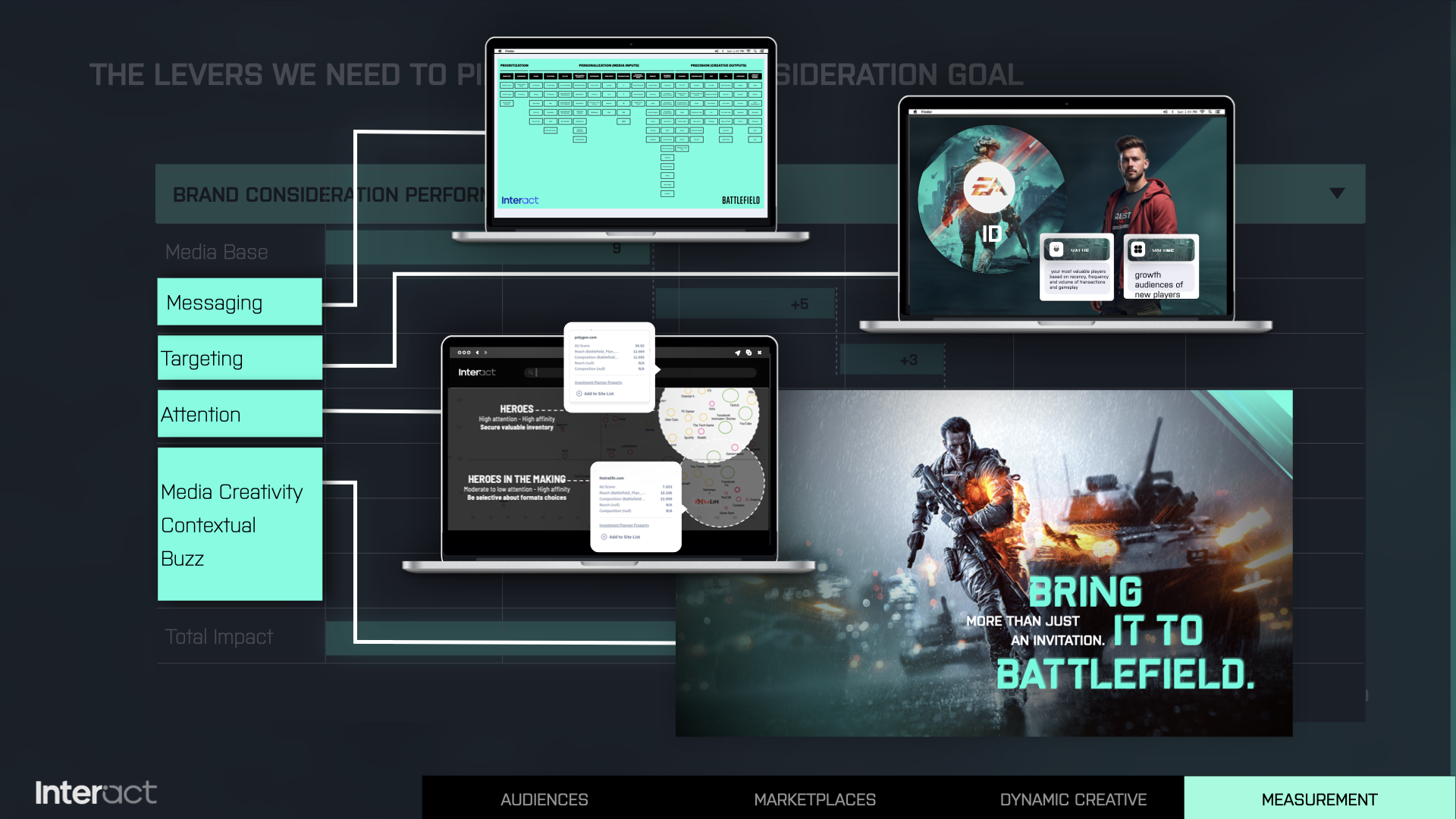This screenshot has width=1456, height=819.
Task: Click the three-dots icon in Interact window toolbar
Action: (x=464, y=353)
